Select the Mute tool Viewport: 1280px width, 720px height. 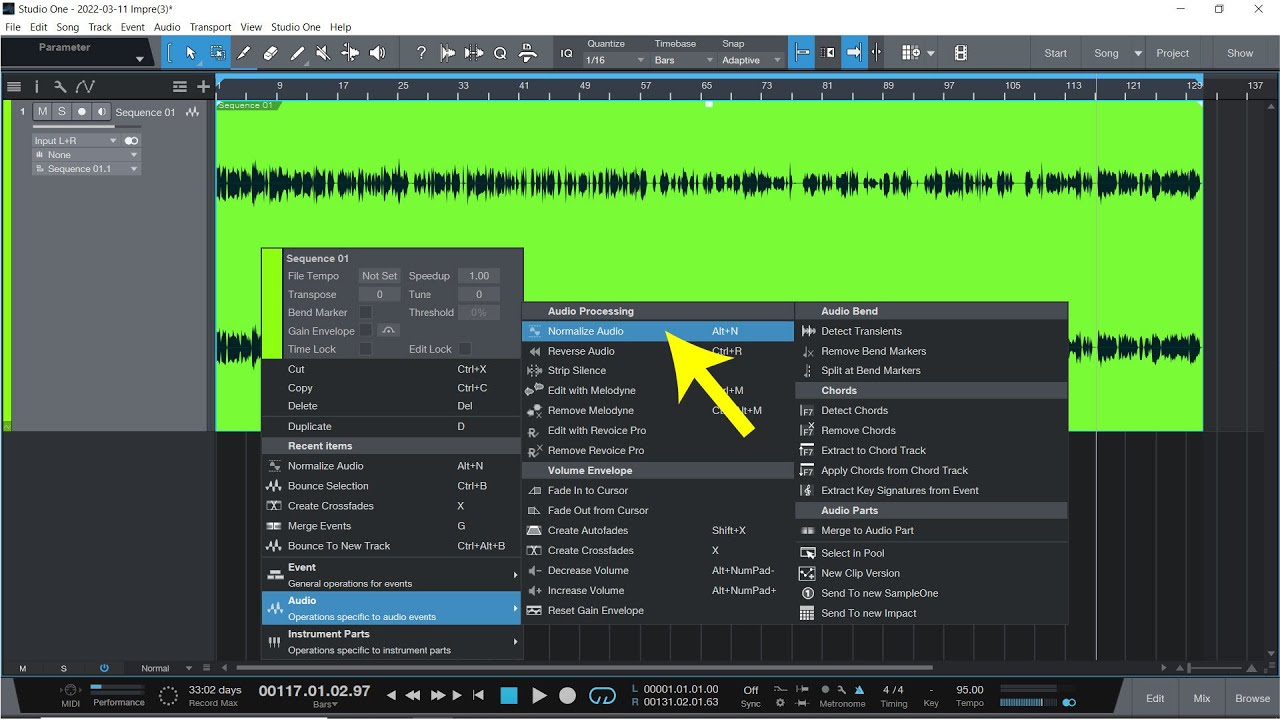point(323,53)
